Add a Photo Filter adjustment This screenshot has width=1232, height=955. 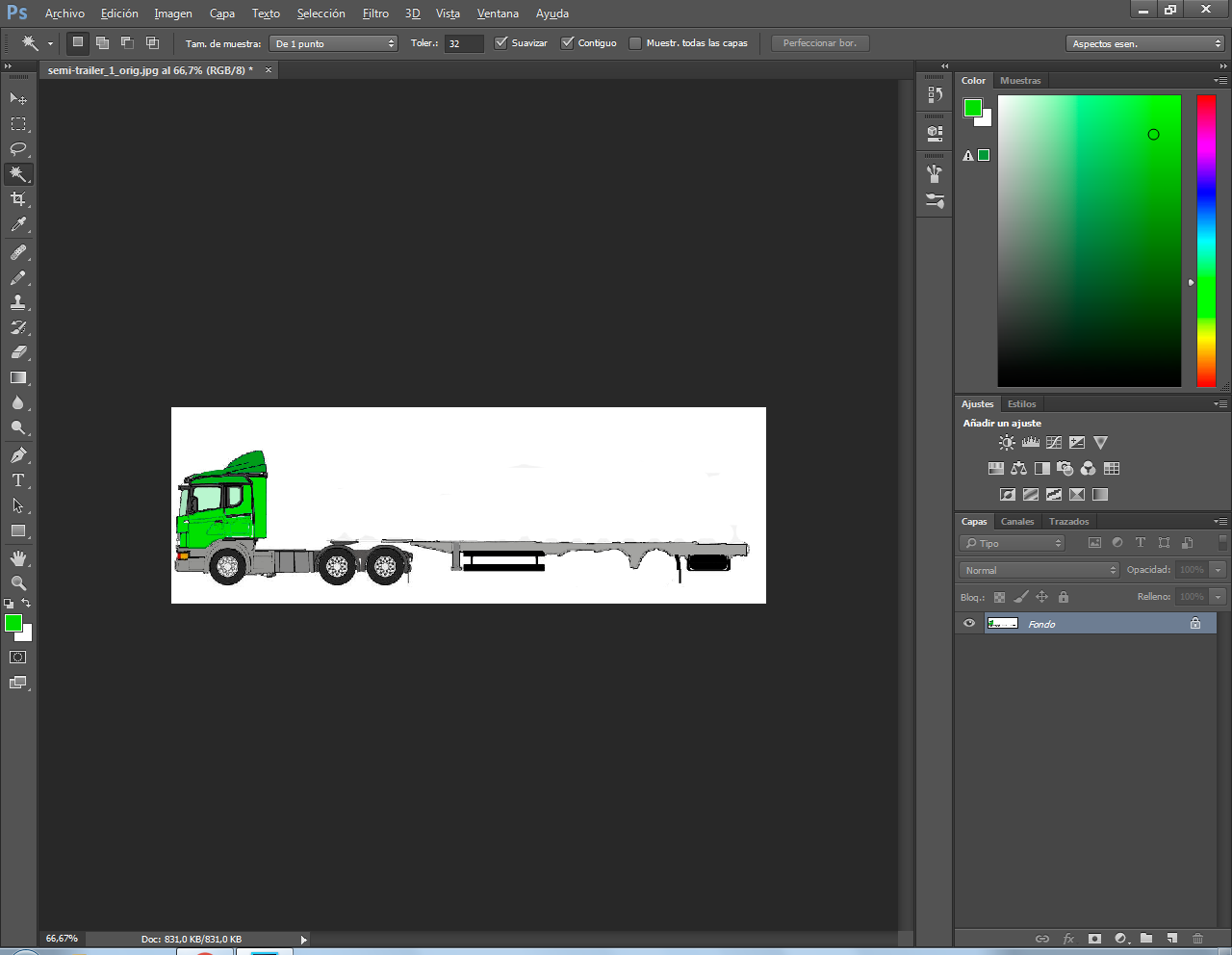pyautogui.click(x=1065, y=469)
